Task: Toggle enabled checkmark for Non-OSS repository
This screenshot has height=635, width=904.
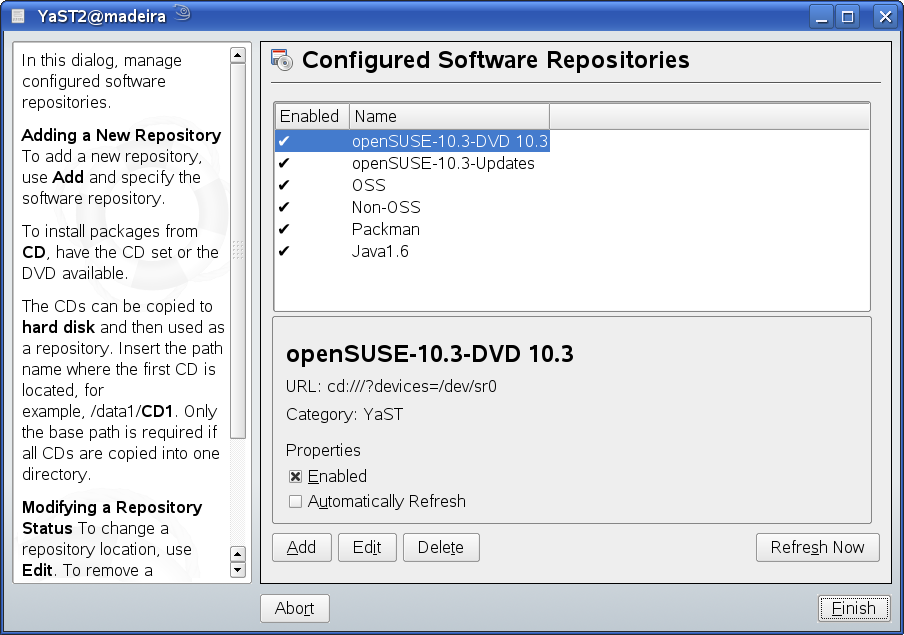Action: 284,207
